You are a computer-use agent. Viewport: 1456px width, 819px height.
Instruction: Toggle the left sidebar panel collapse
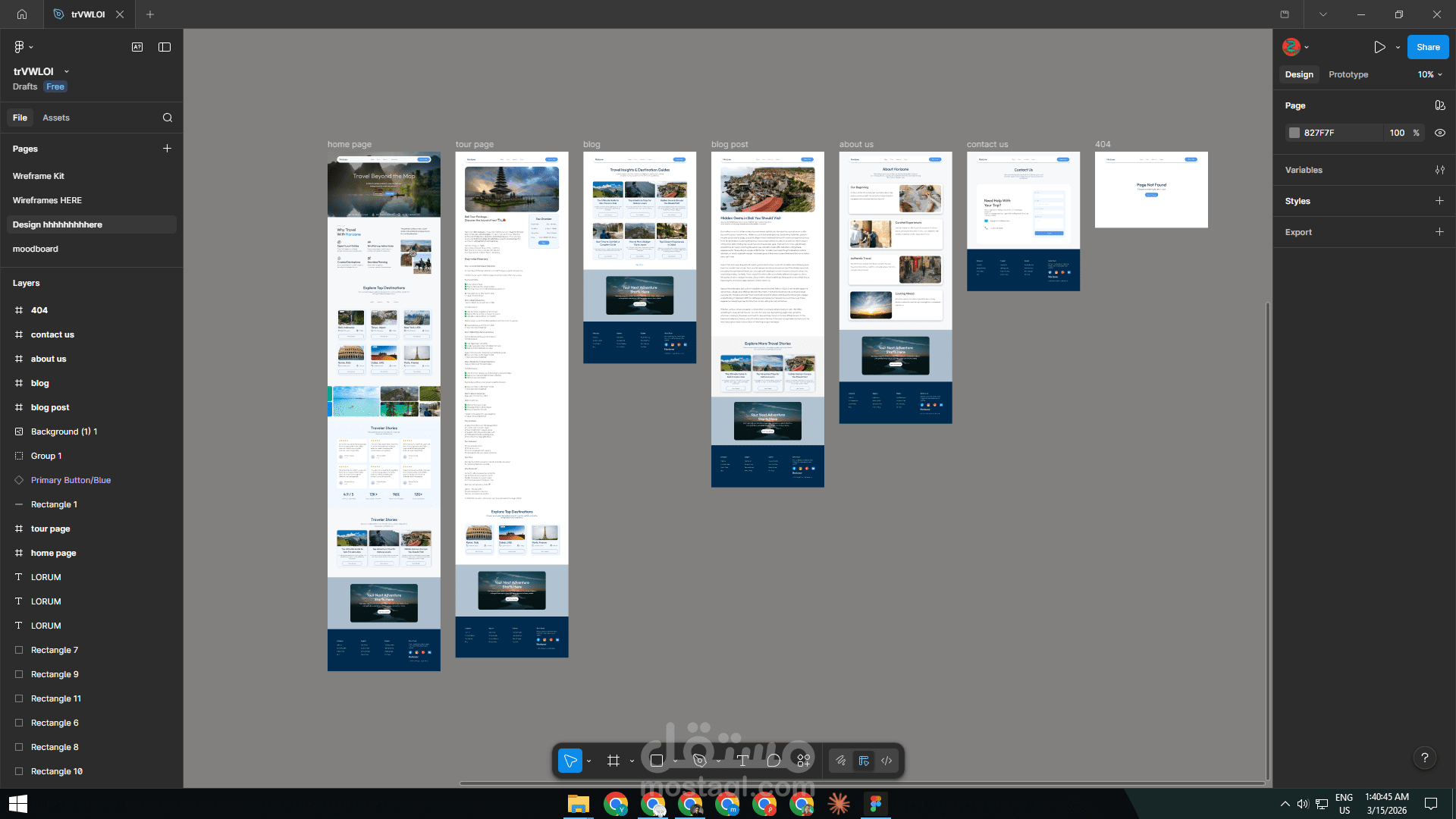(165, 47)
